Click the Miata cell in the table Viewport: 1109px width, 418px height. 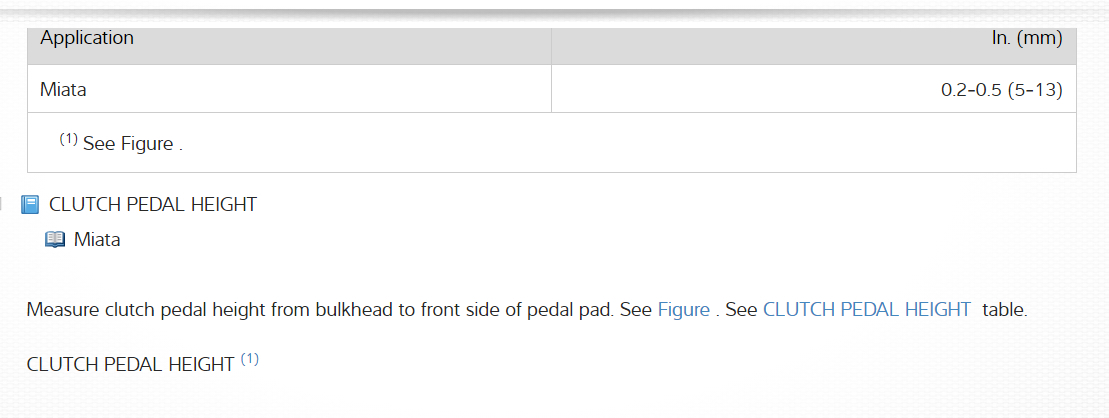pyautogui.click(x=63, y=90)
